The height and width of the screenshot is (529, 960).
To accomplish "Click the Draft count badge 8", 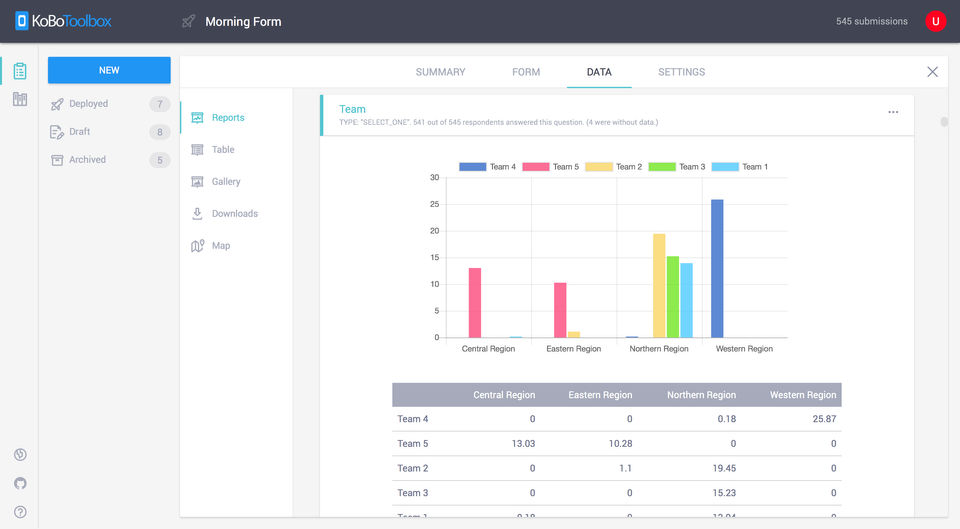I will [x=159, y=132].
